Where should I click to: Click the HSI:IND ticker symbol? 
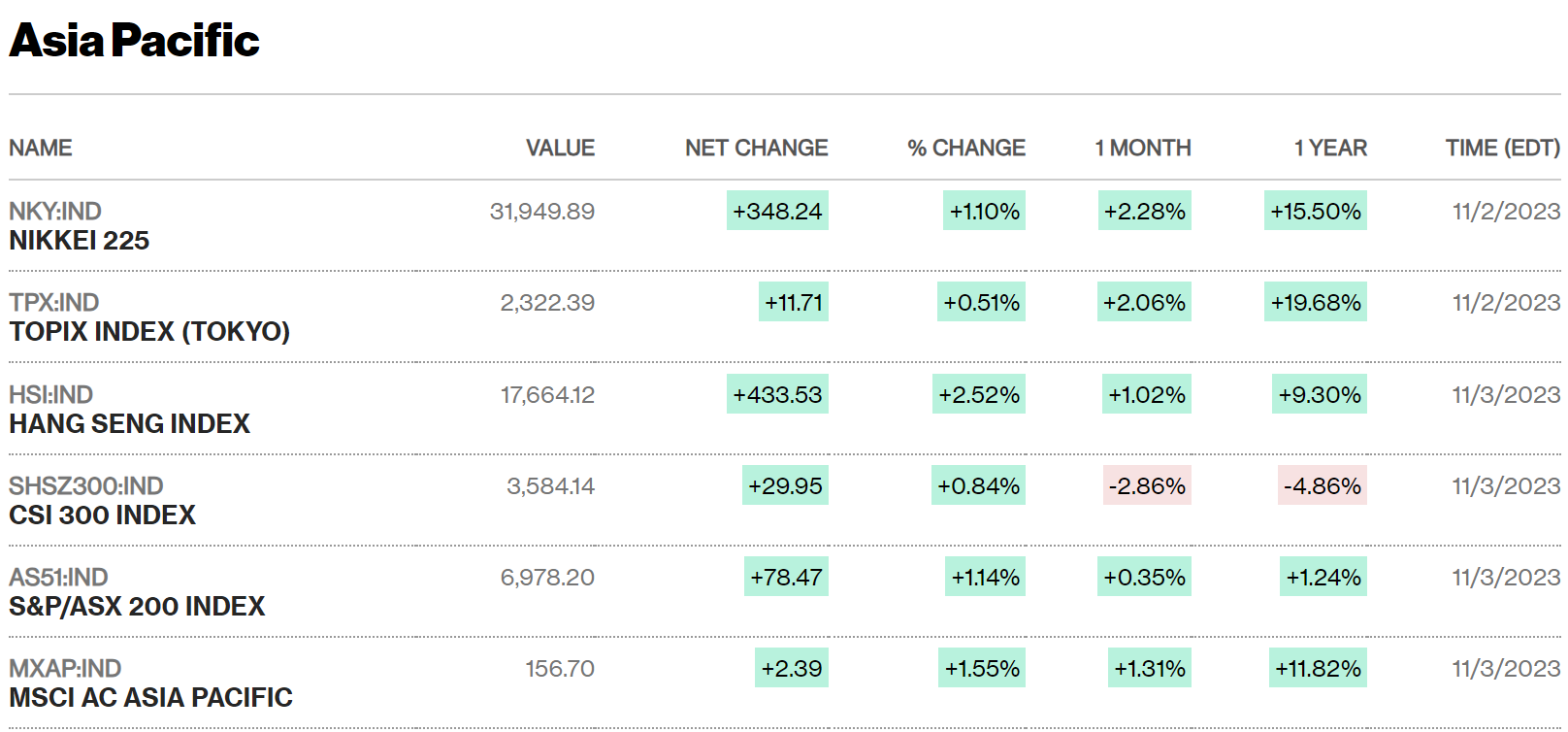coord(51,395)
